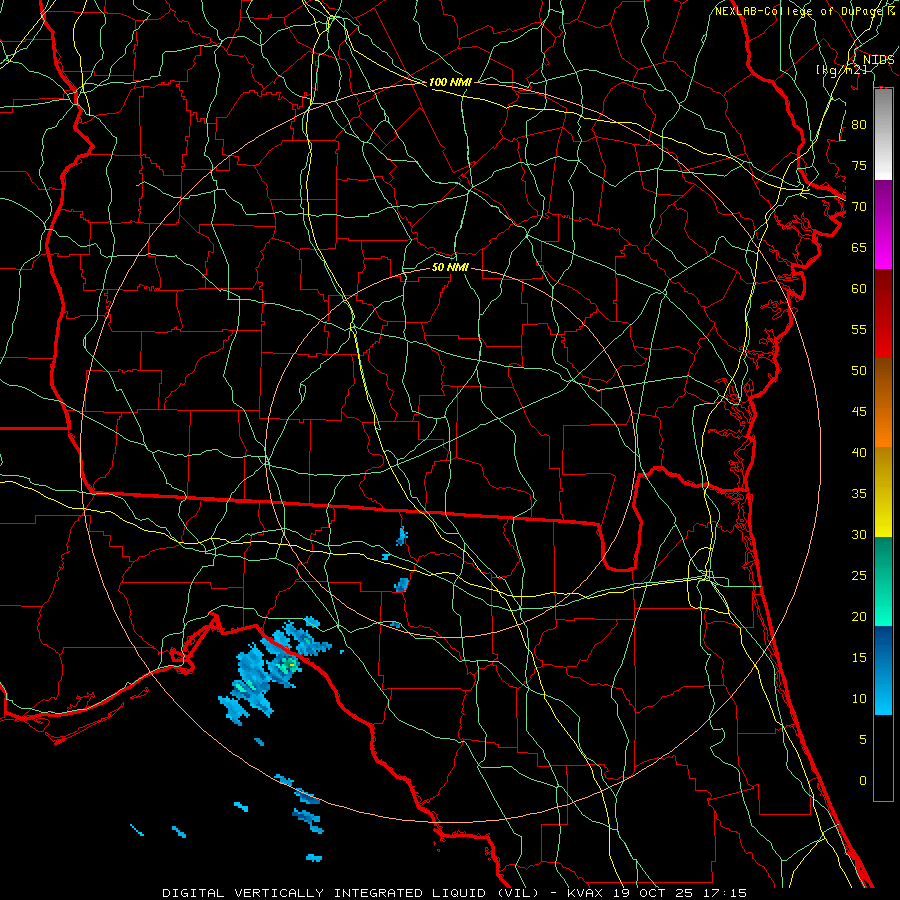The width and height of the screenshot is (900, 900).
Task: Click the kg/m2 units label
Action: pos(841,70)
